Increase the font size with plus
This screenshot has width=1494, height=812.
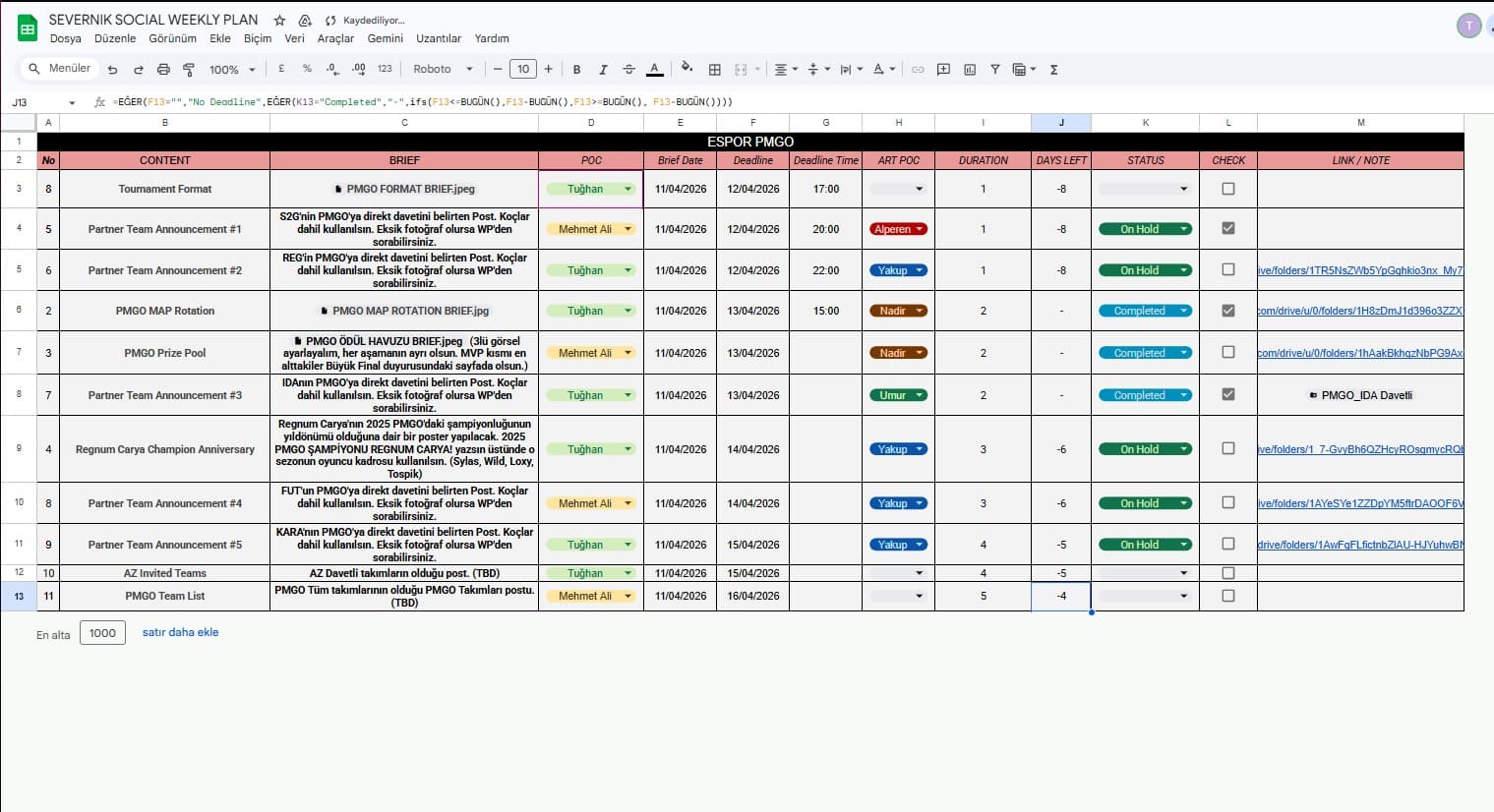point(548,69)
